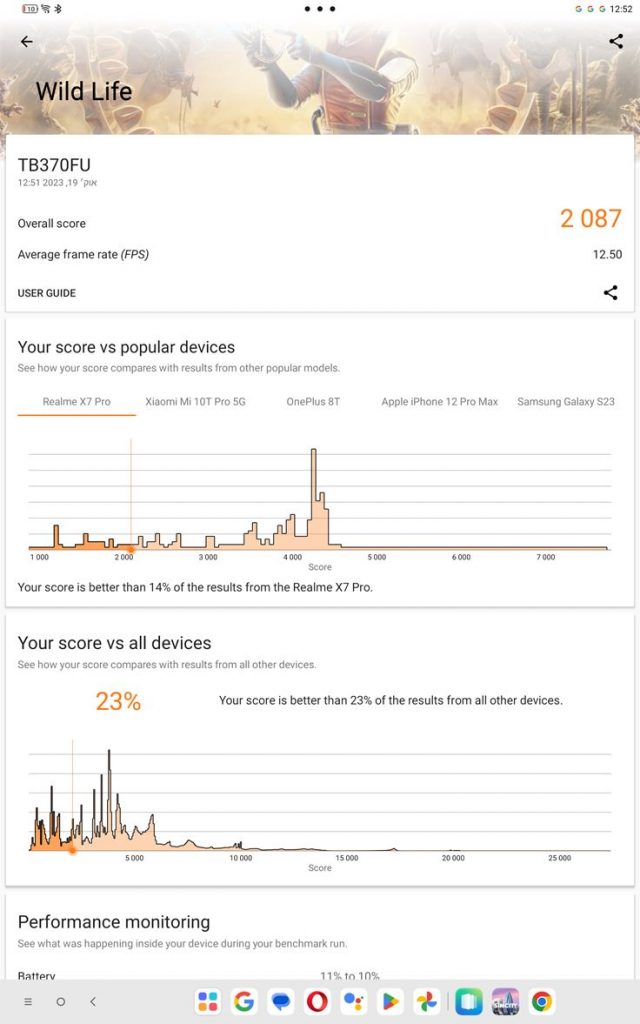Viewport: 640px width, 1024px height.
Task: Tap the Android home circle button
Action: [x=61, y=1001]
